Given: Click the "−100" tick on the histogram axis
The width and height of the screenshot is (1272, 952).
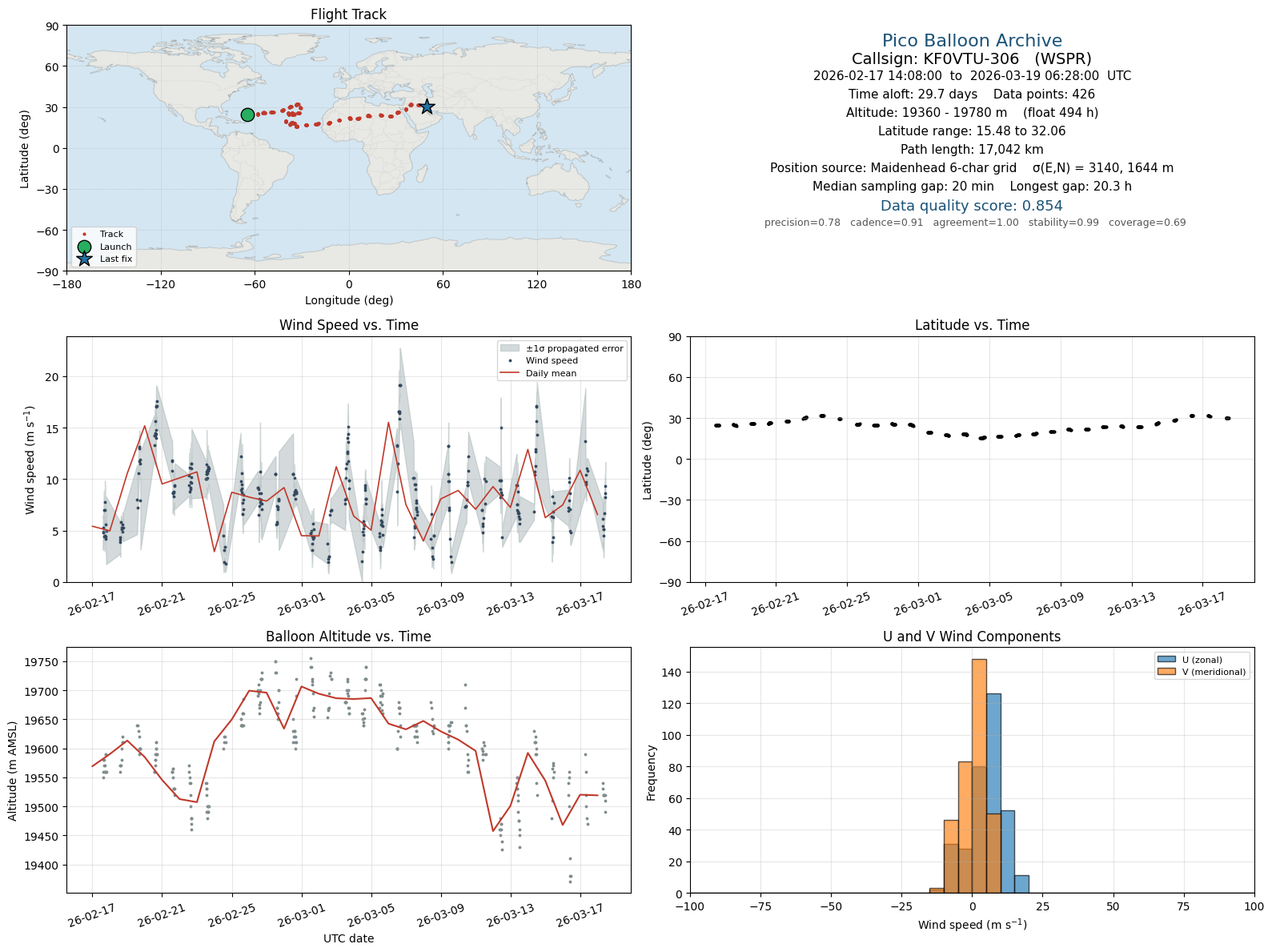Looking at the screenshot, I should pyautogui.click(x=690, y=906).
